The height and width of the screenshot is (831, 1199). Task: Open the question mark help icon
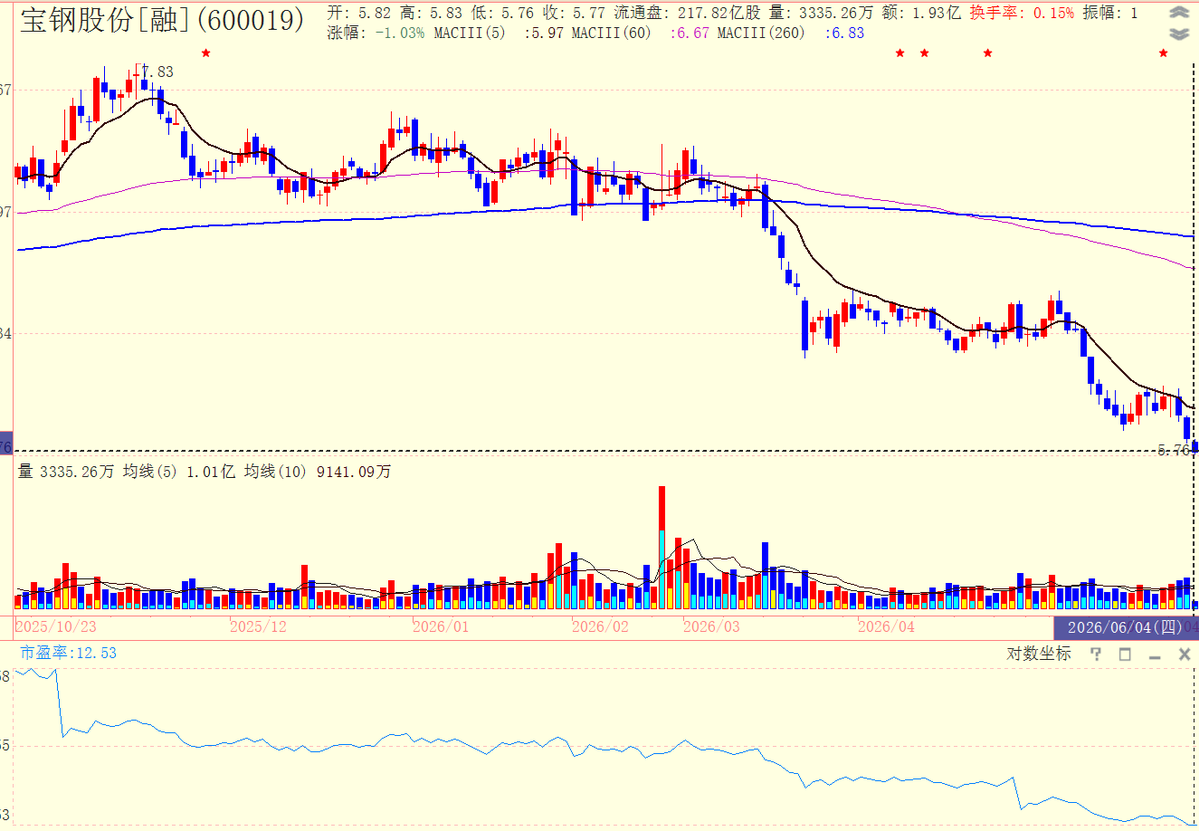pos(1096,654)
